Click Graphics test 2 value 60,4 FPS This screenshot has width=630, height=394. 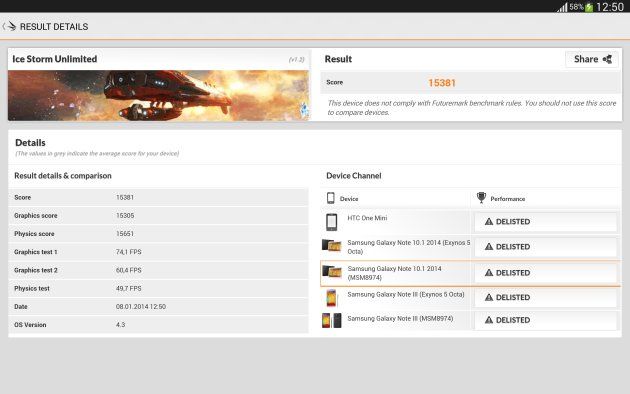coord(129,270)
